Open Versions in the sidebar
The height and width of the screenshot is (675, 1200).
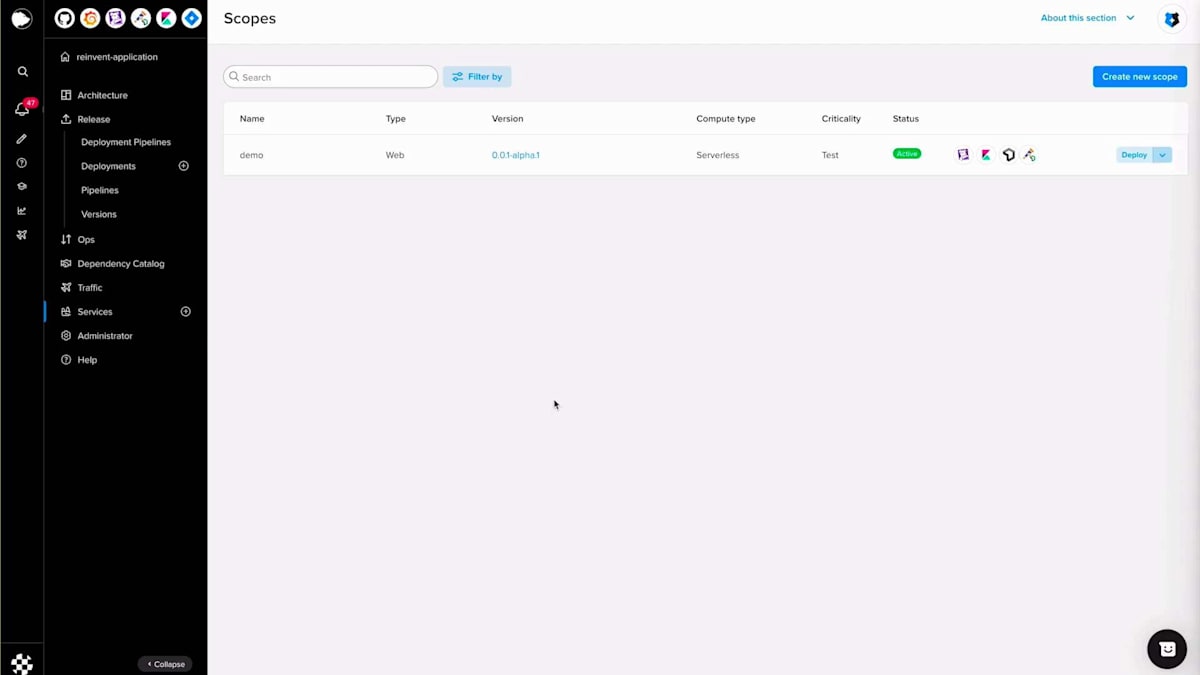click(x=99, y=214)
